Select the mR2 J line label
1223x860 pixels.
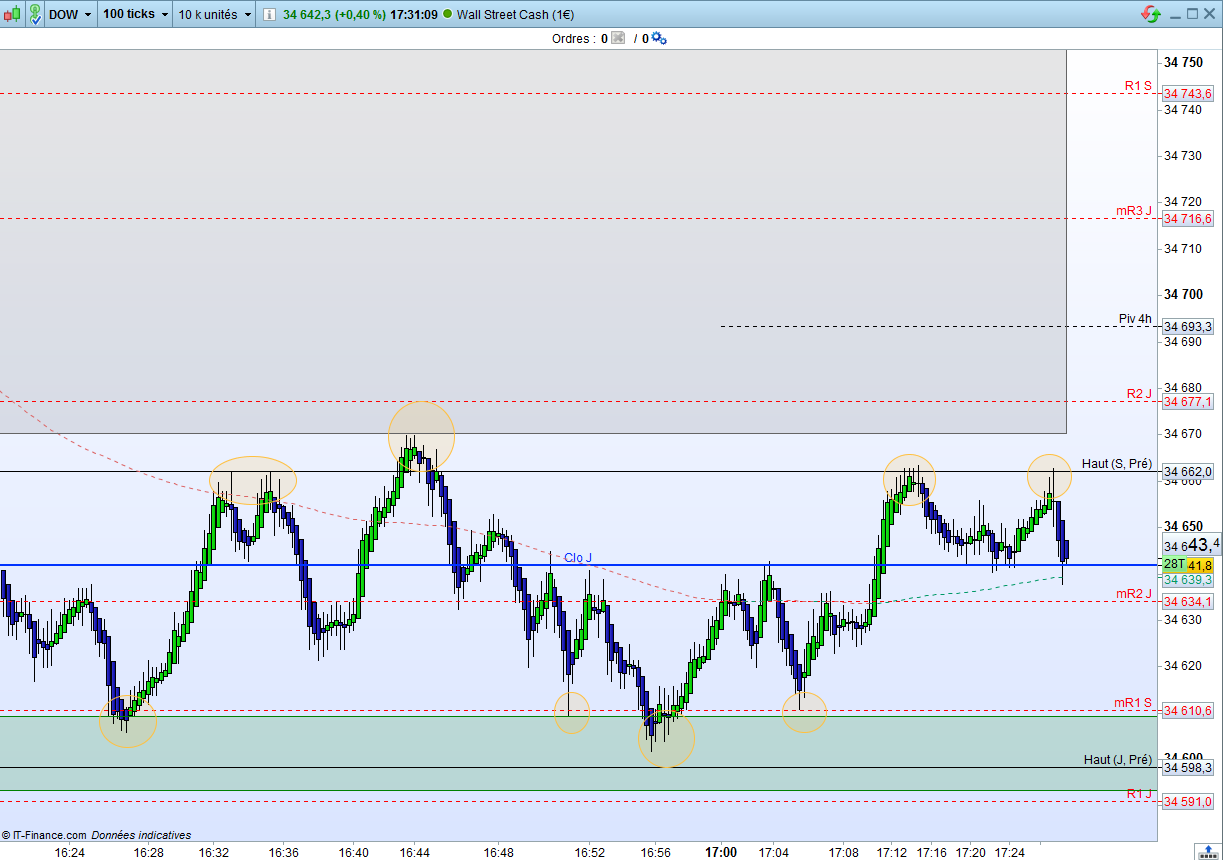pyautogui.click(x=1134, y=594)
